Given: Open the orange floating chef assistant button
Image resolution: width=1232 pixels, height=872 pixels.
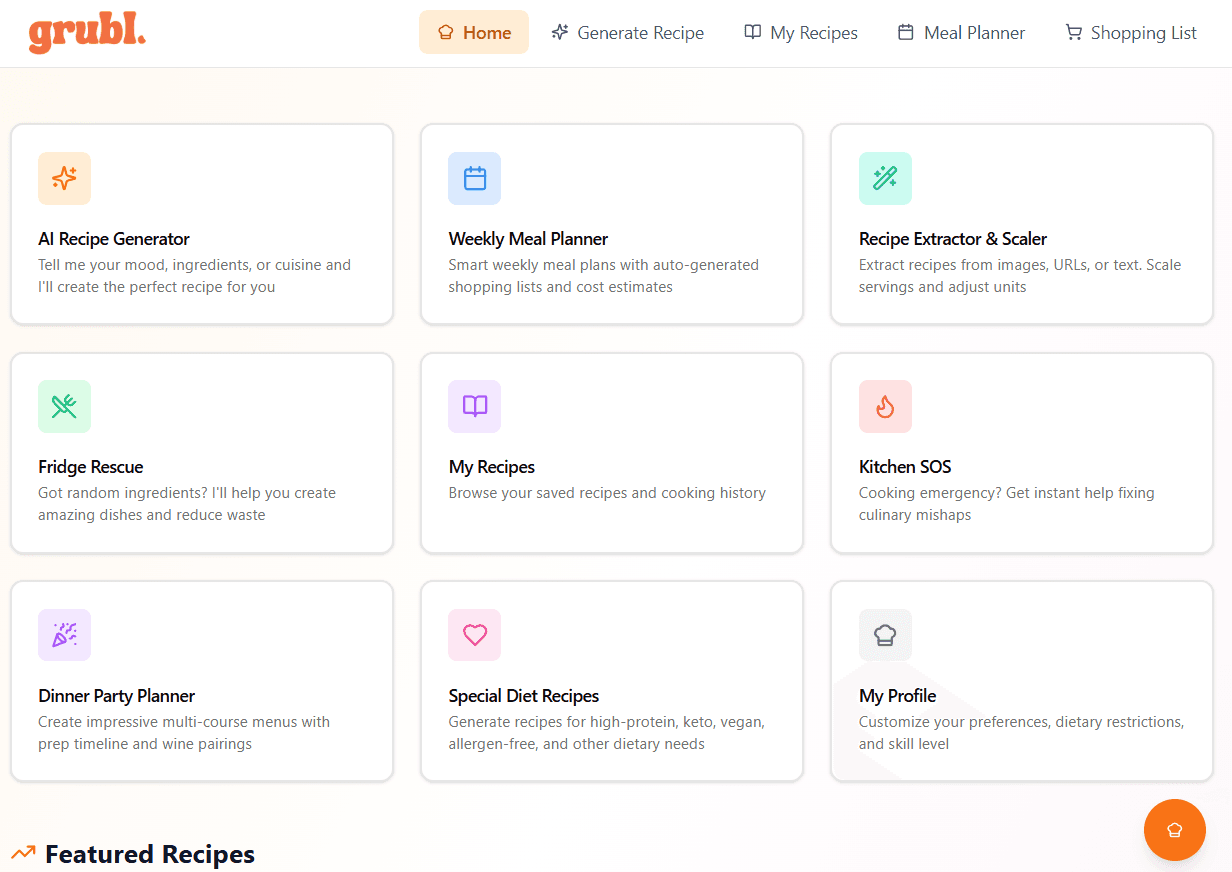Looking at the screenshot, I should pos(1174,830).
